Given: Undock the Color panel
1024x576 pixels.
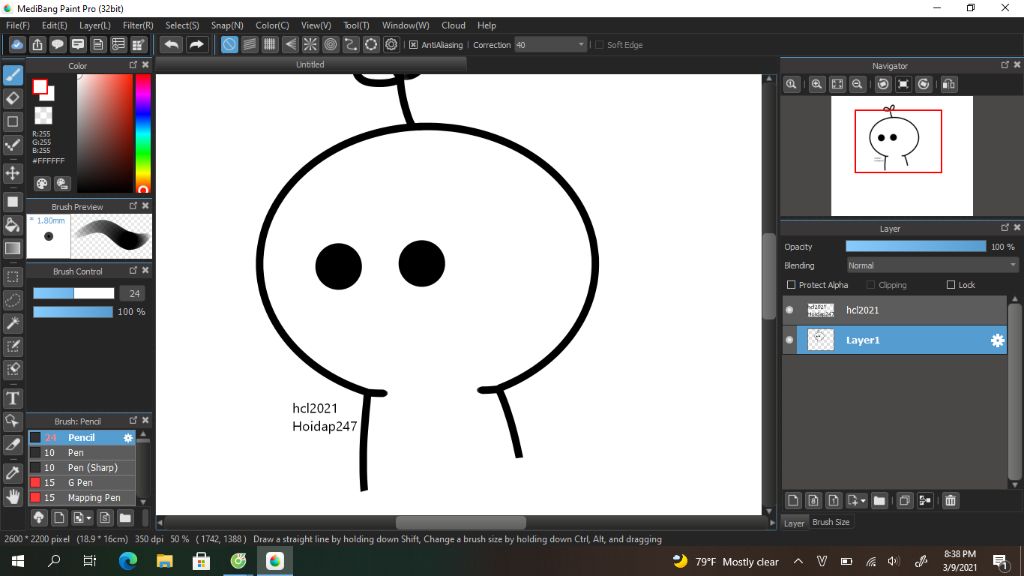Looking at the screenshot, I should [x=133, y=65].
